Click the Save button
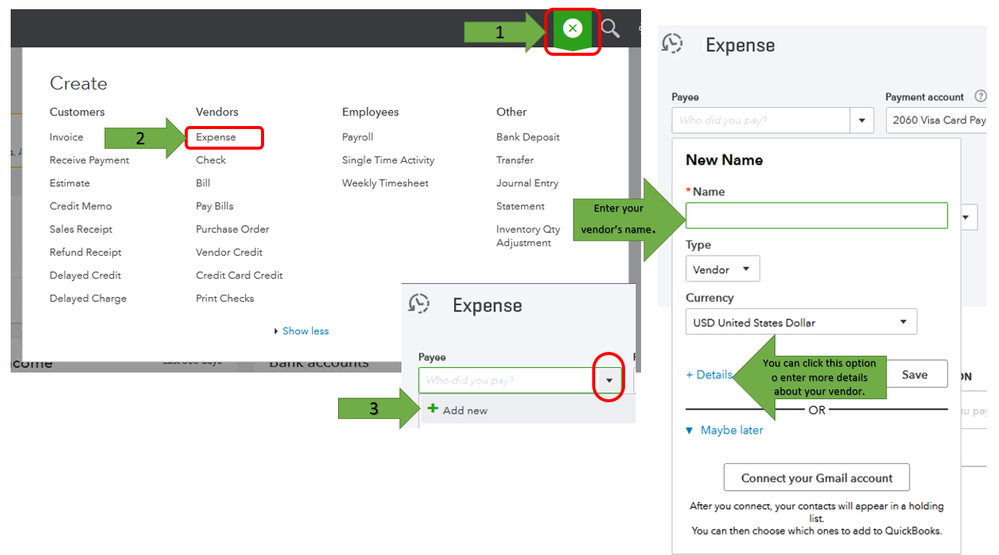 (x=916, y=375)
